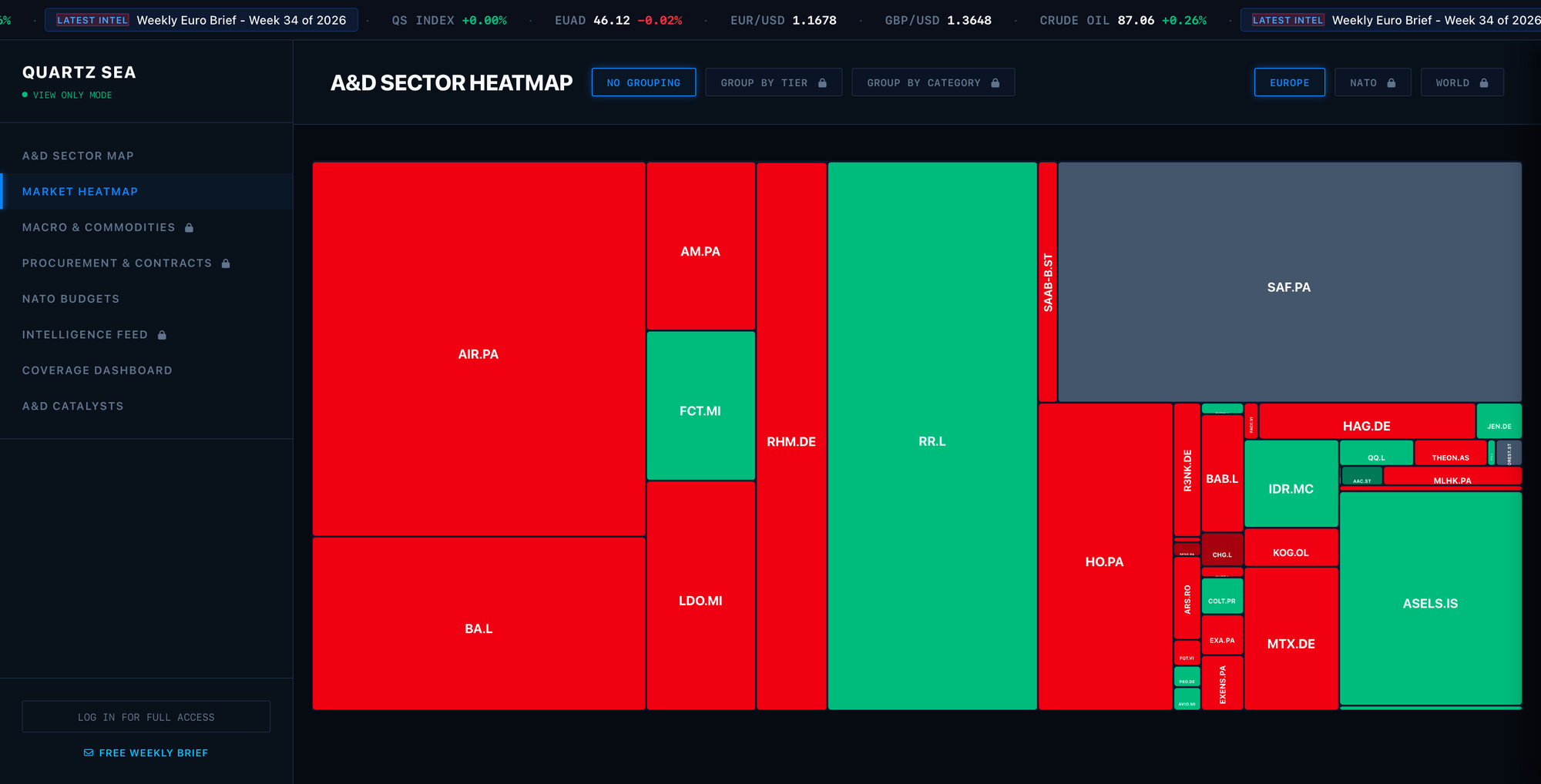The height and width of the screenshot is (784, 1541).
Task: Select the dark green AAC.ST tile
Action: (x=1362, y=476)
